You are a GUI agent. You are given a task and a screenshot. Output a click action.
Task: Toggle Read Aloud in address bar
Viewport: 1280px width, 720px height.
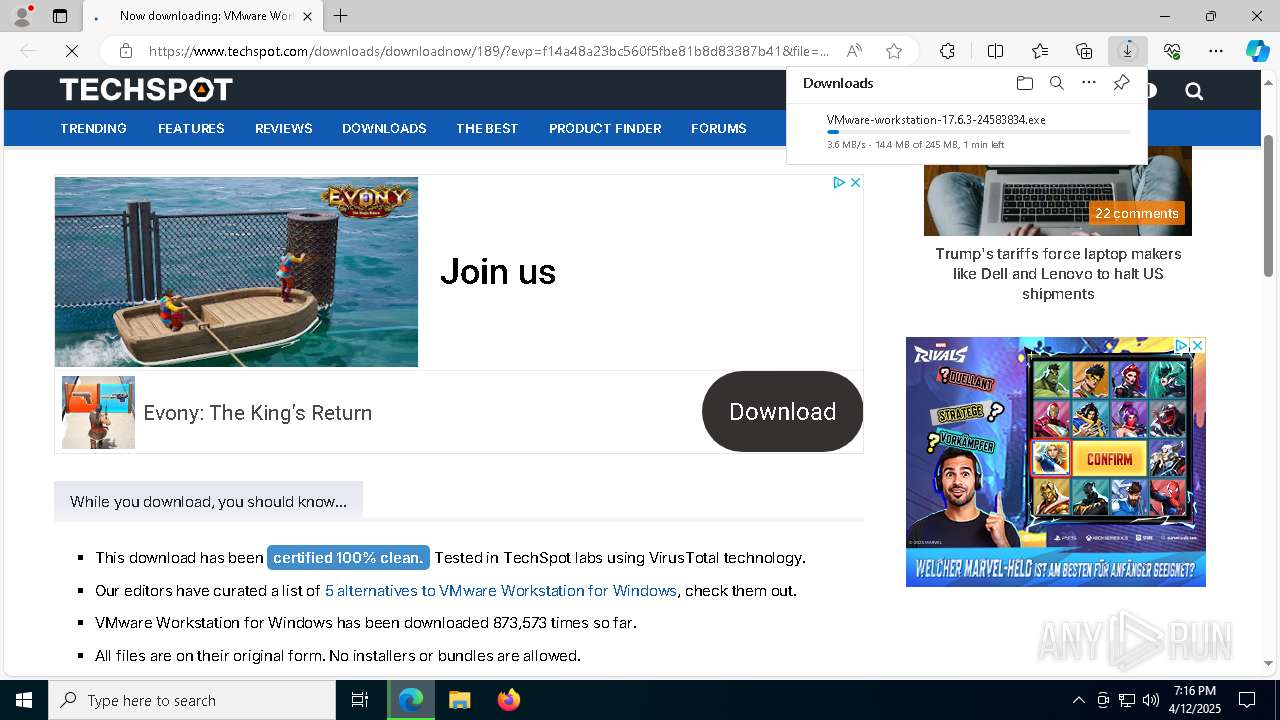[x=854, y=51]
